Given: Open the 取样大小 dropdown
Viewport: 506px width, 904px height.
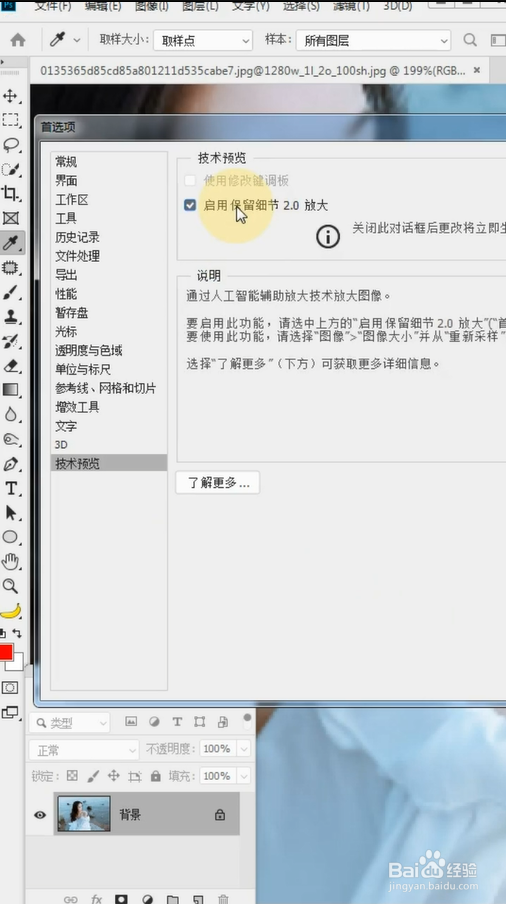Looking at the screenshot, I should click(x=203, y=40).
